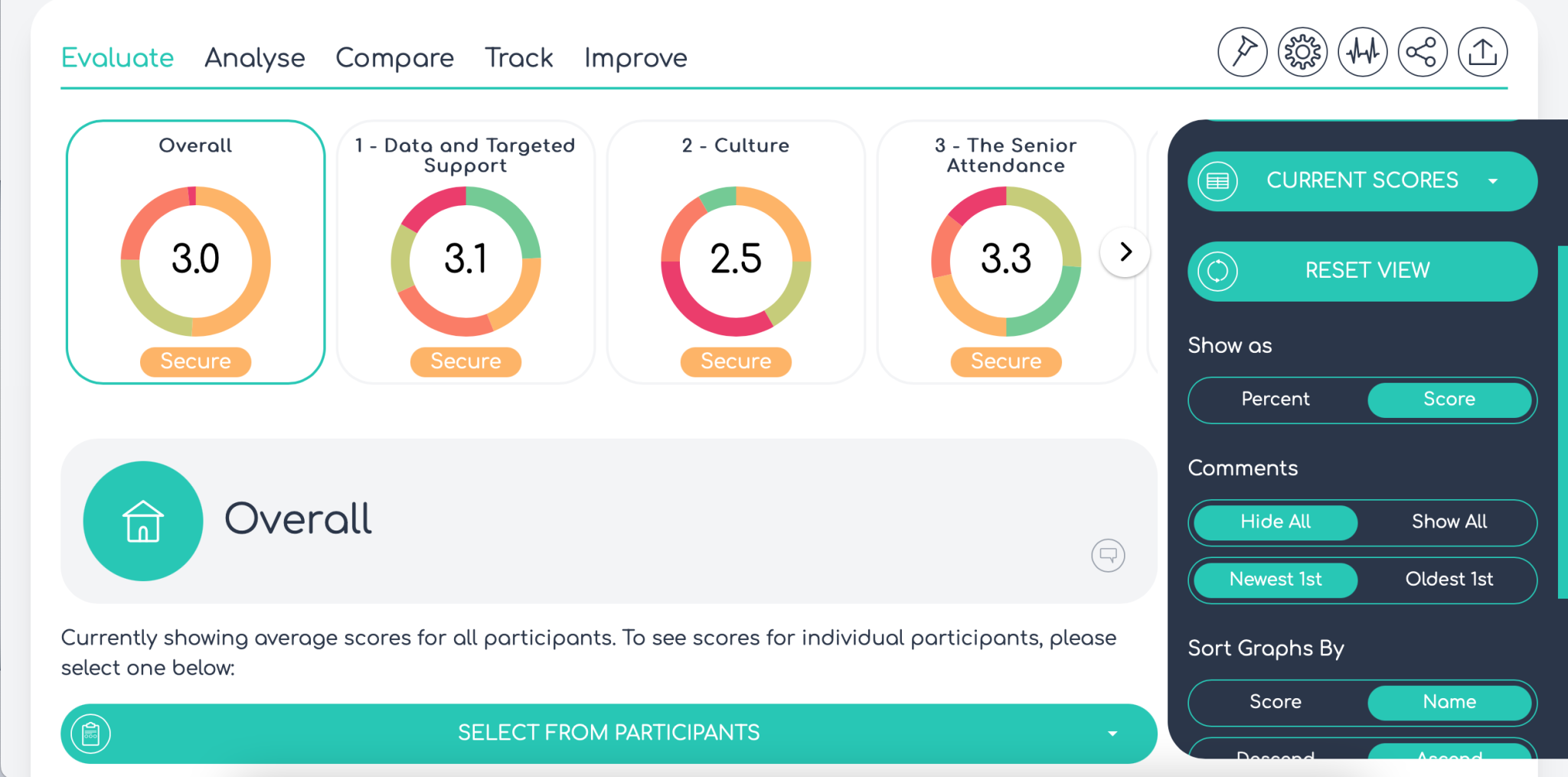Click the home icon on the Overall panel
This screenshot has height=777, width=1568.
pos(142,520)
